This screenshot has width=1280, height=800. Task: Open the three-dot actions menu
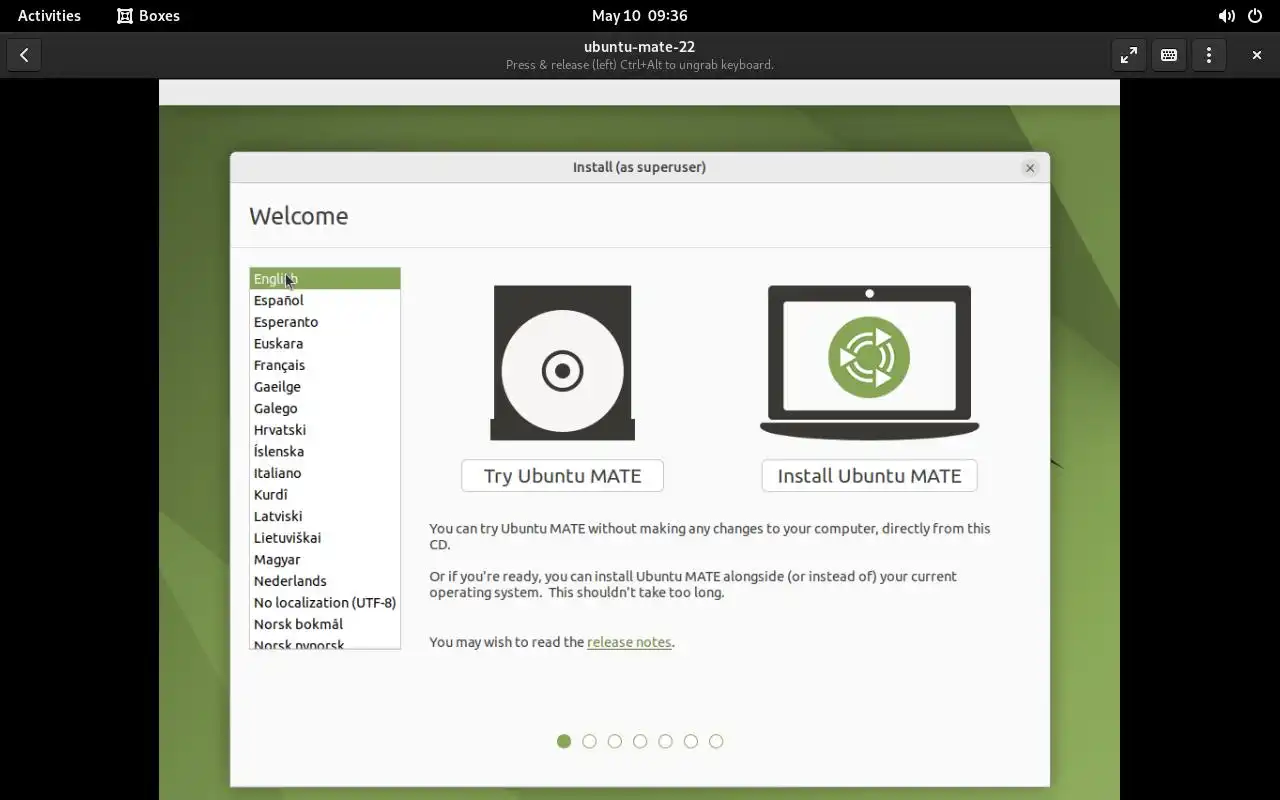1209,55
